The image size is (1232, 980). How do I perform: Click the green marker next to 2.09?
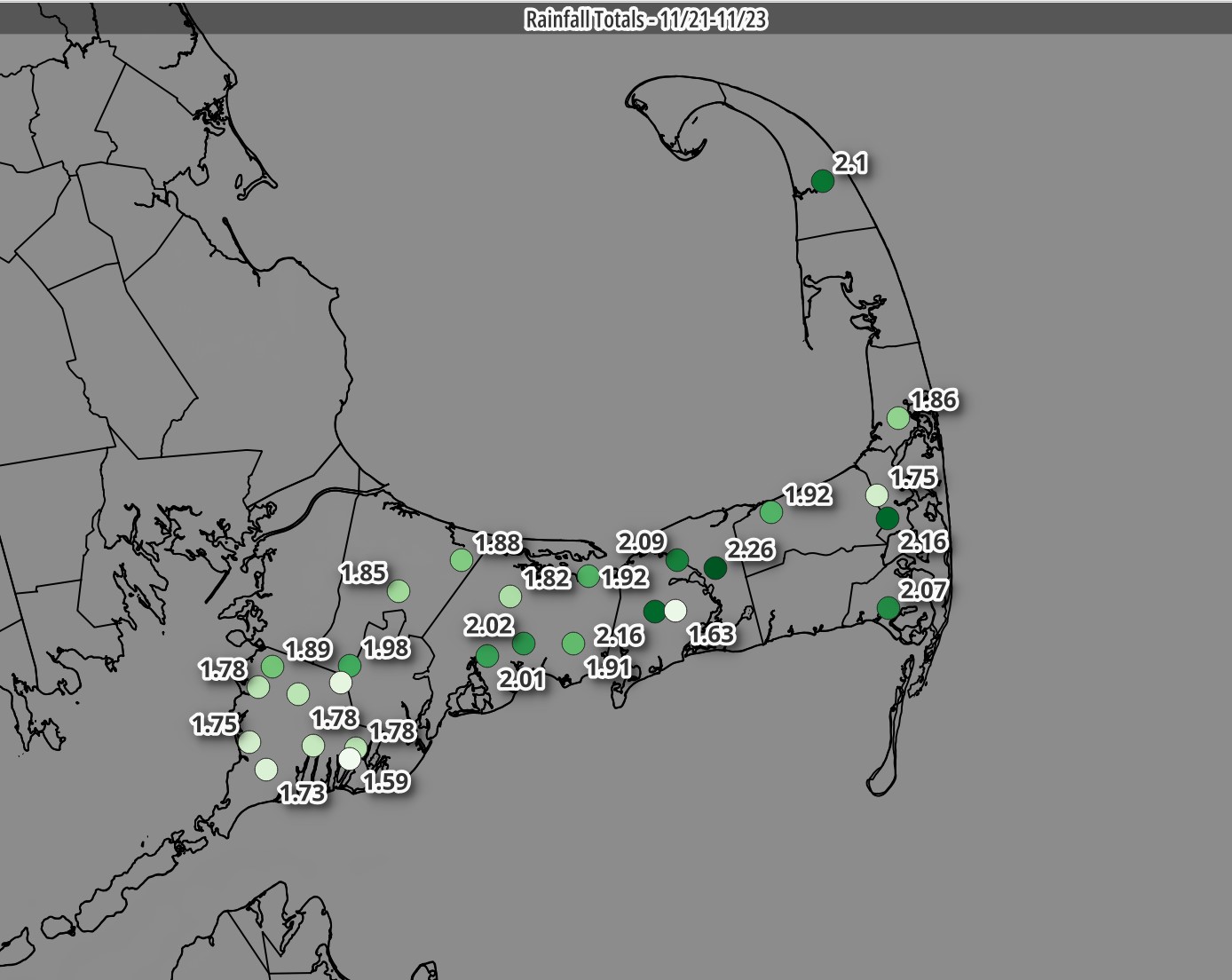tap(676, 559)
